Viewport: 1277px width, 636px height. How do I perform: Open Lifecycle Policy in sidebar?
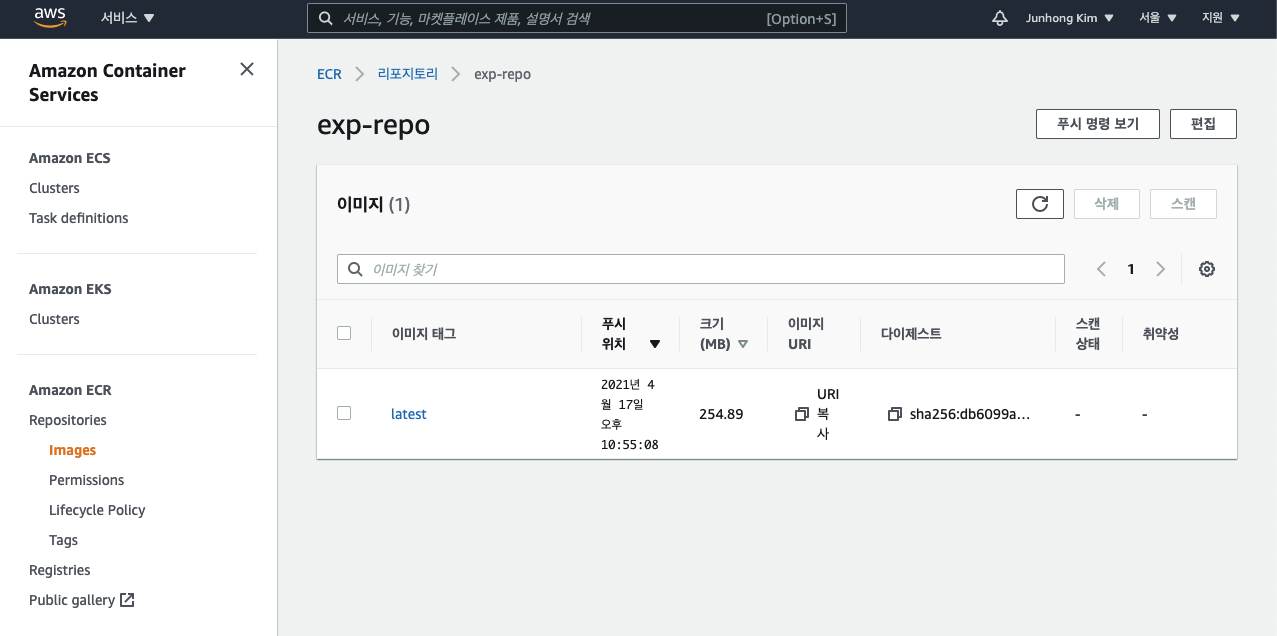[97, 510]
